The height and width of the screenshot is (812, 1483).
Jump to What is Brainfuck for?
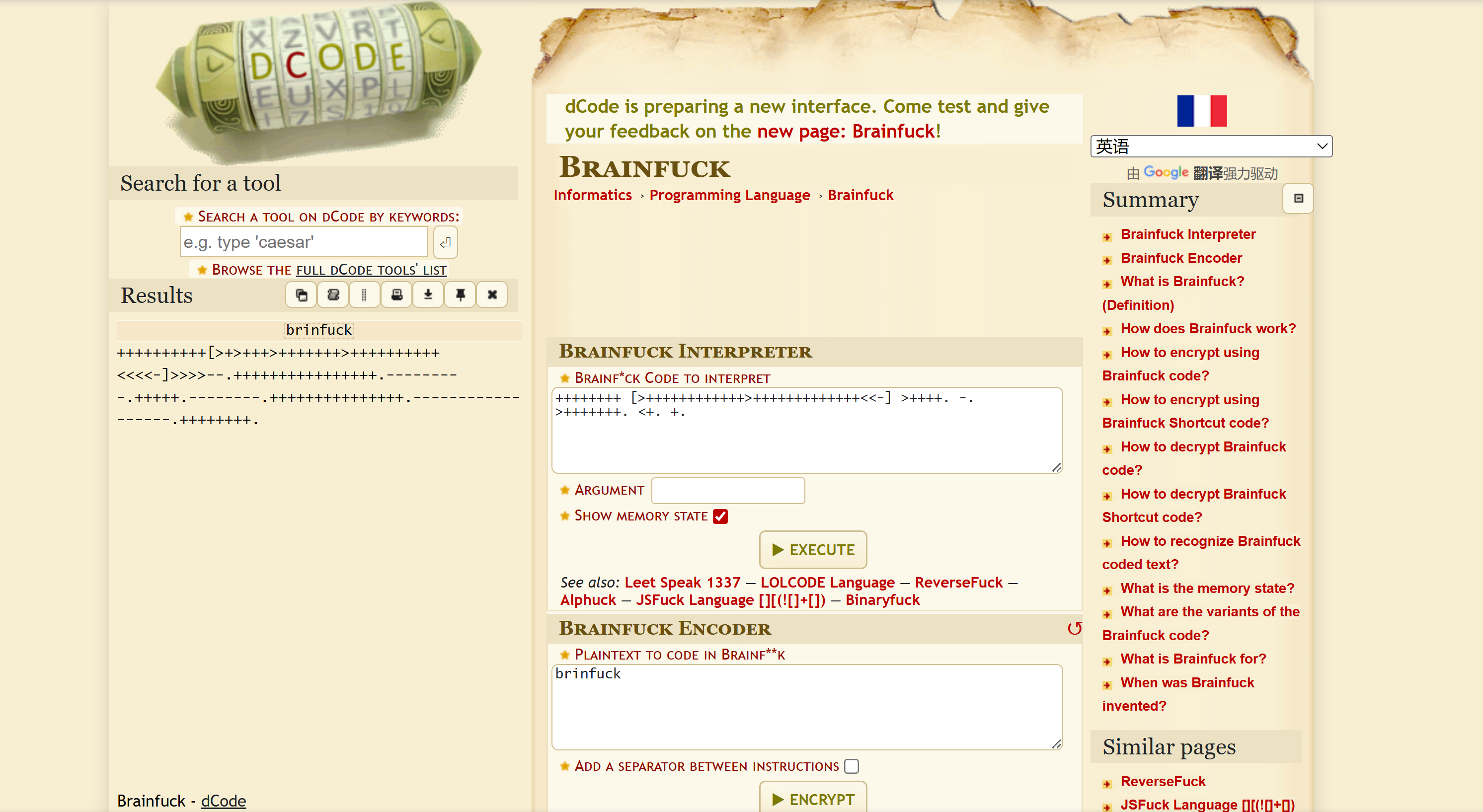1193,659
